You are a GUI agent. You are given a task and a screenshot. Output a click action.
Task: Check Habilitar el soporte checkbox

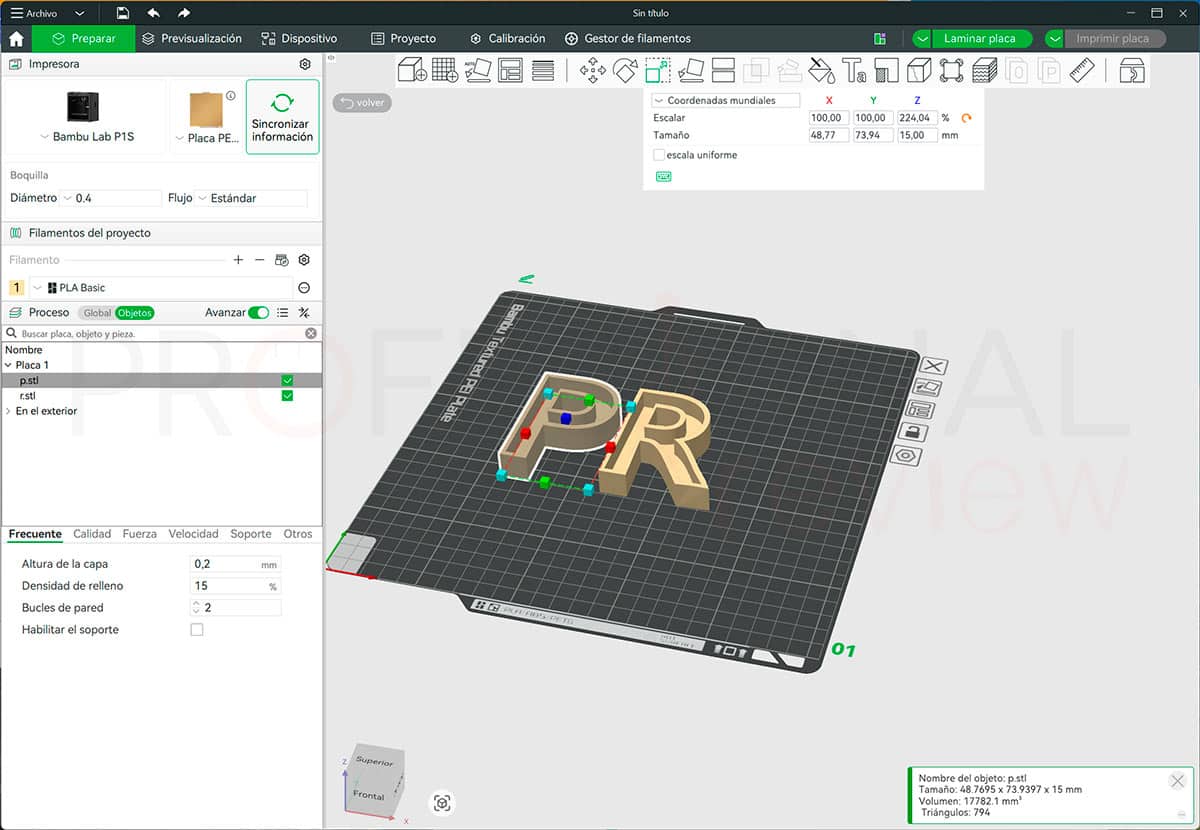pos(197,630)
